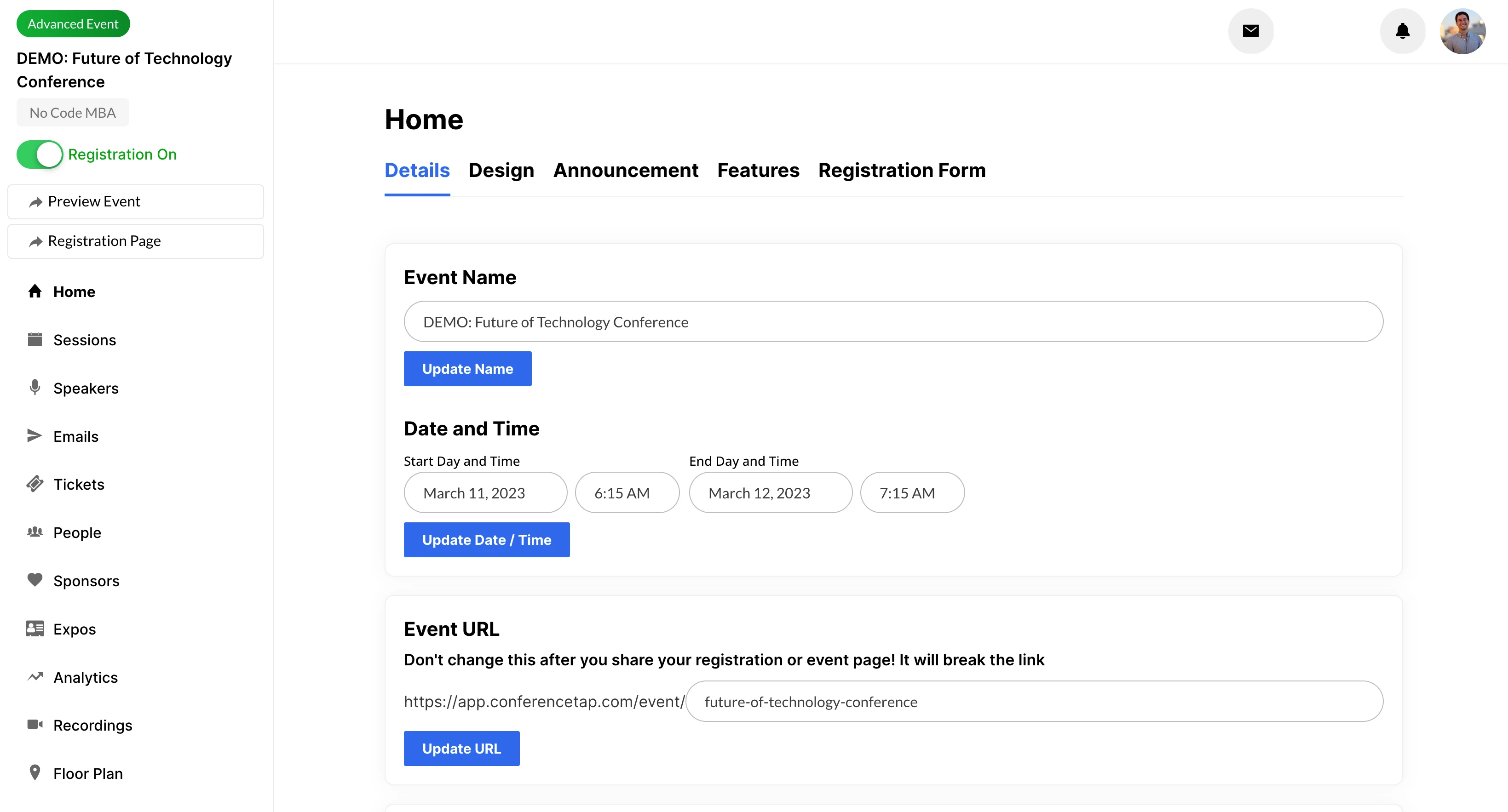This screenshot has height=812, width=1508.
Task: Click the Recordings video camera icon
Action: tap(35, 724)
